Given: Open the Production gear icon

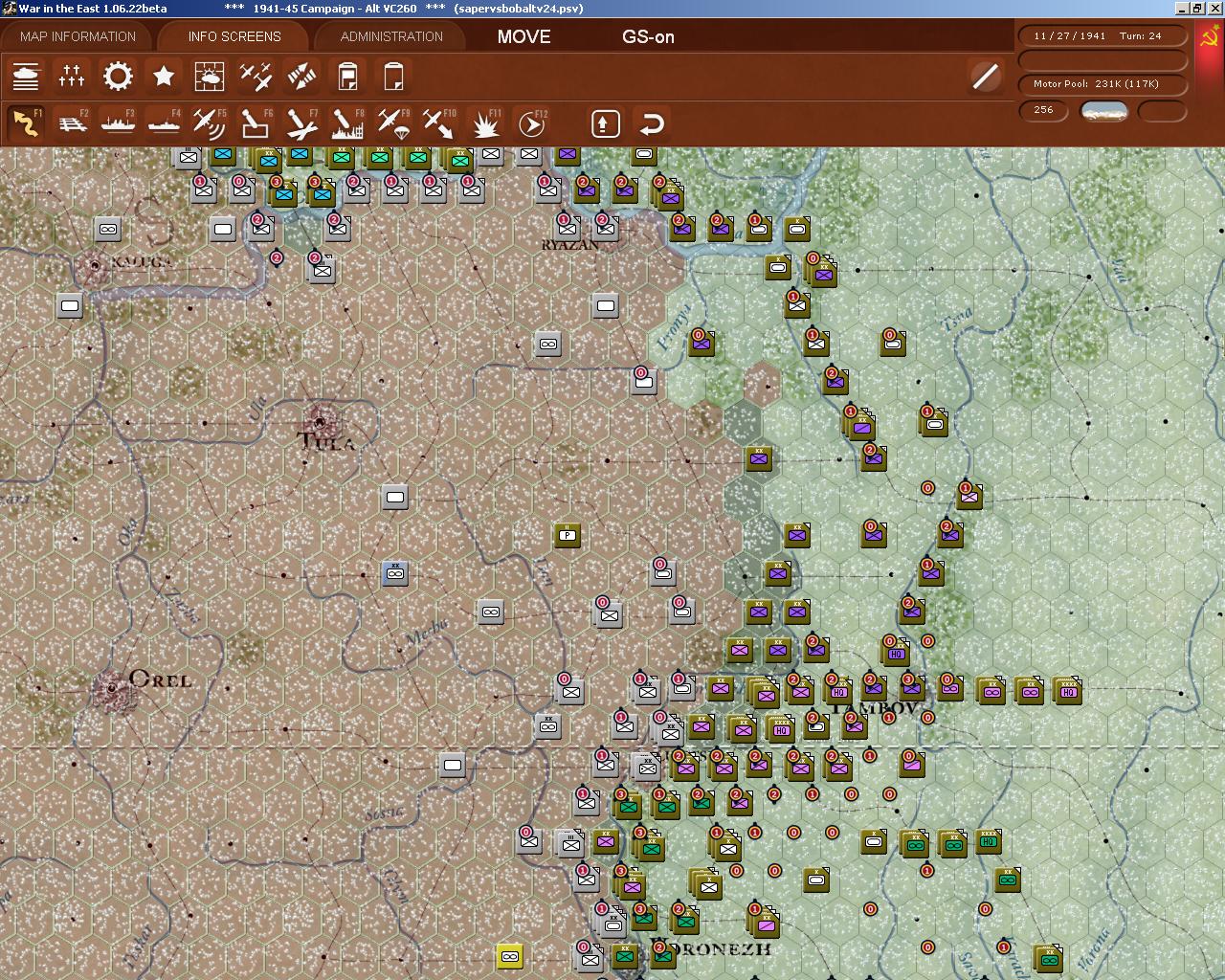Looking at the screenshot, I should (x=118, y=76).
